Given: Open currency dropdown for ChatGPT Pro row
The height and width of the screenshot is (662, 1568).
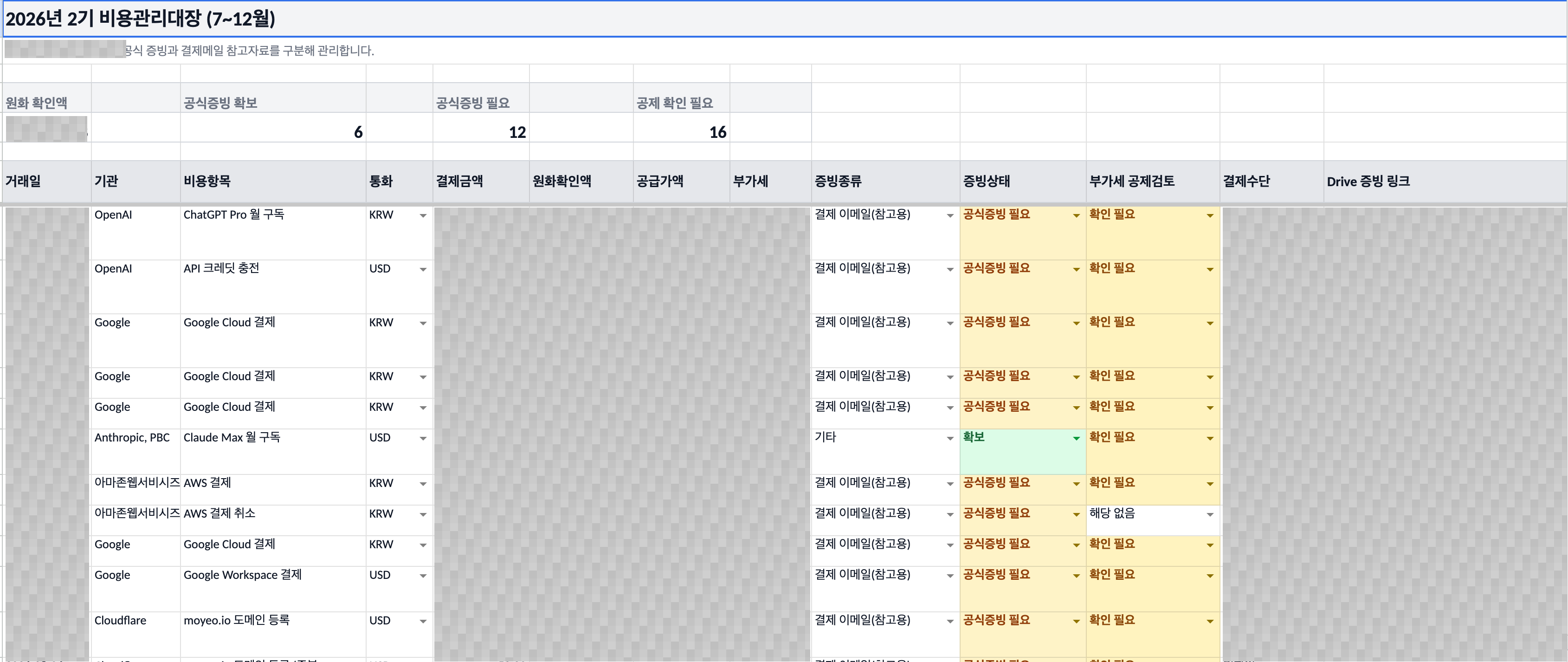Looking at the screenshot, I should coord(422,215).
